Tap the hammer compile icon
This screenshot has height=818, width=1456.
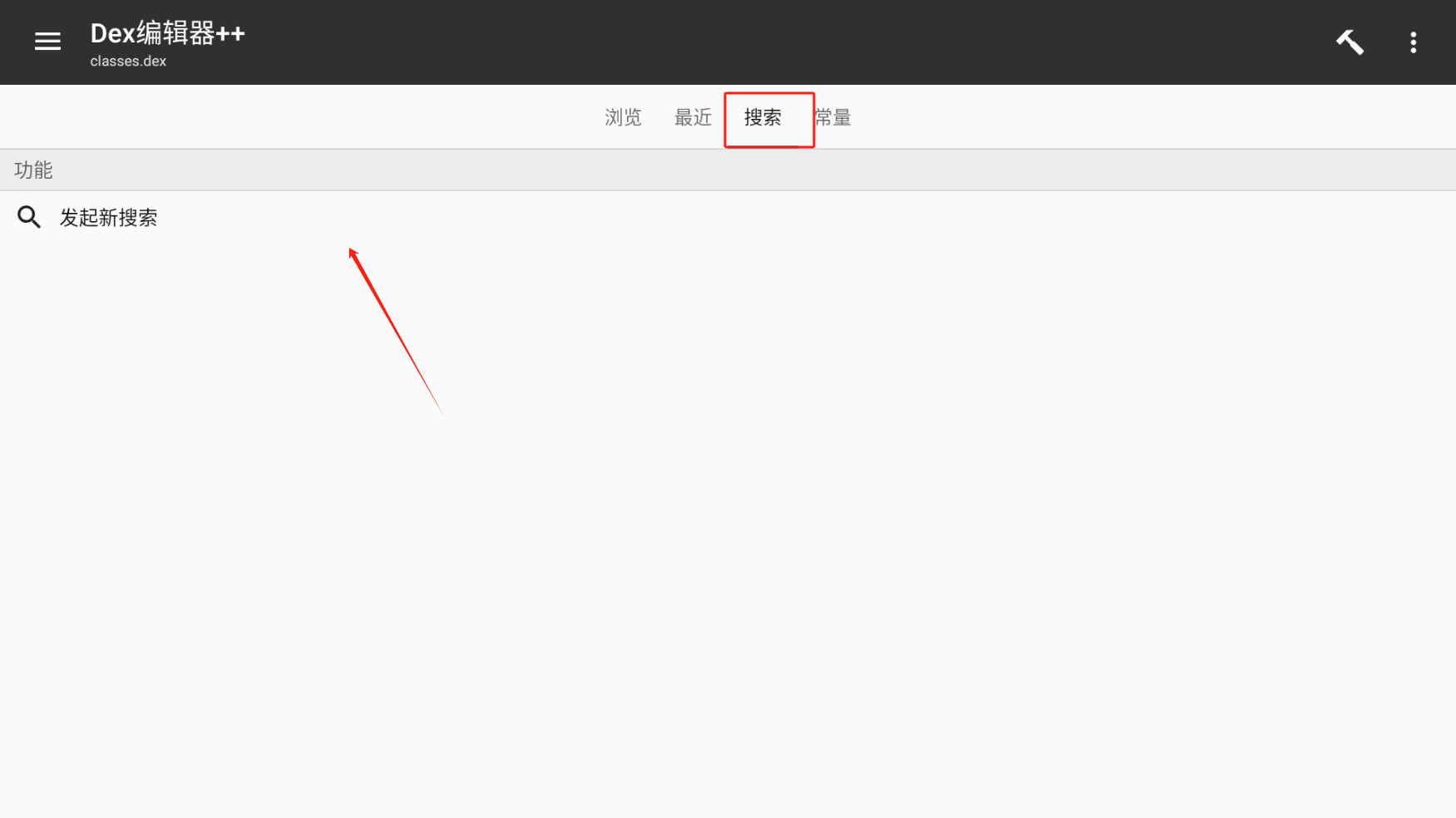[1350, 42]
